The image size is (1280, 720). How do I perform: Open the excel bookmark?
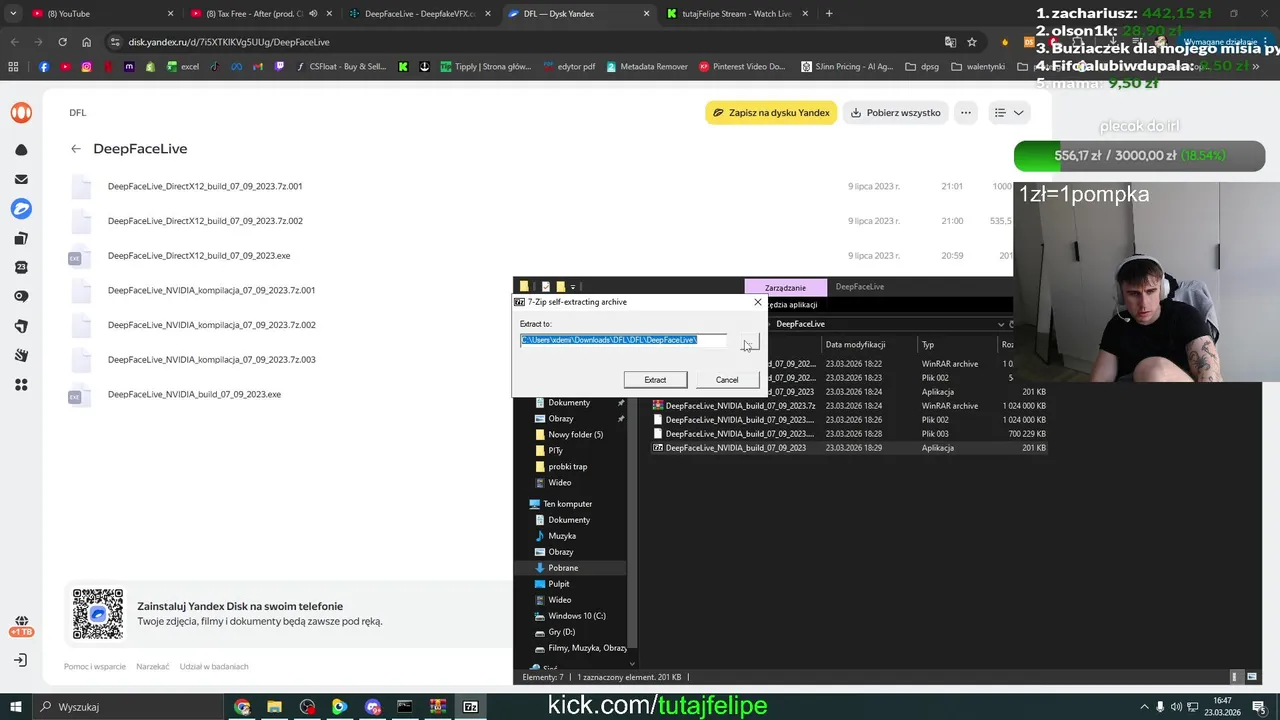pyautogui.click(x=183, y=67)
